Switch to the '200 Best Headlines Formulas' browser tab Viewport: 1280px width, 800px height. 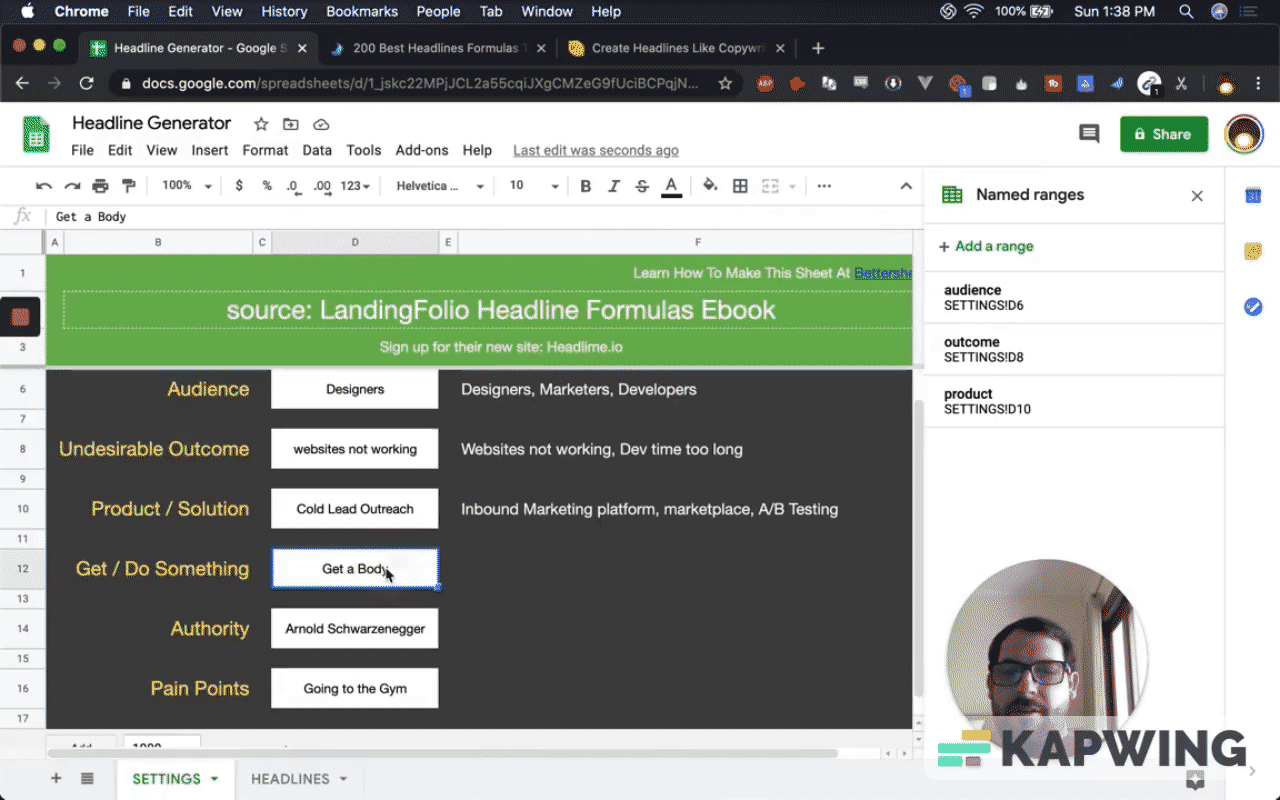pyautogui.click(x=437, y=48)
